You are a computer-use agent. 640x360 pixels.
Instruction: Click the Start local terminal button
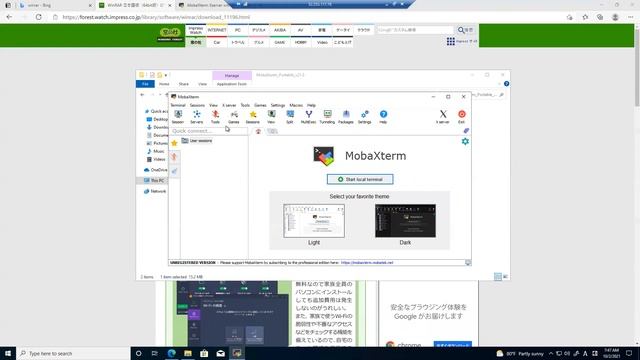point(360,179)
